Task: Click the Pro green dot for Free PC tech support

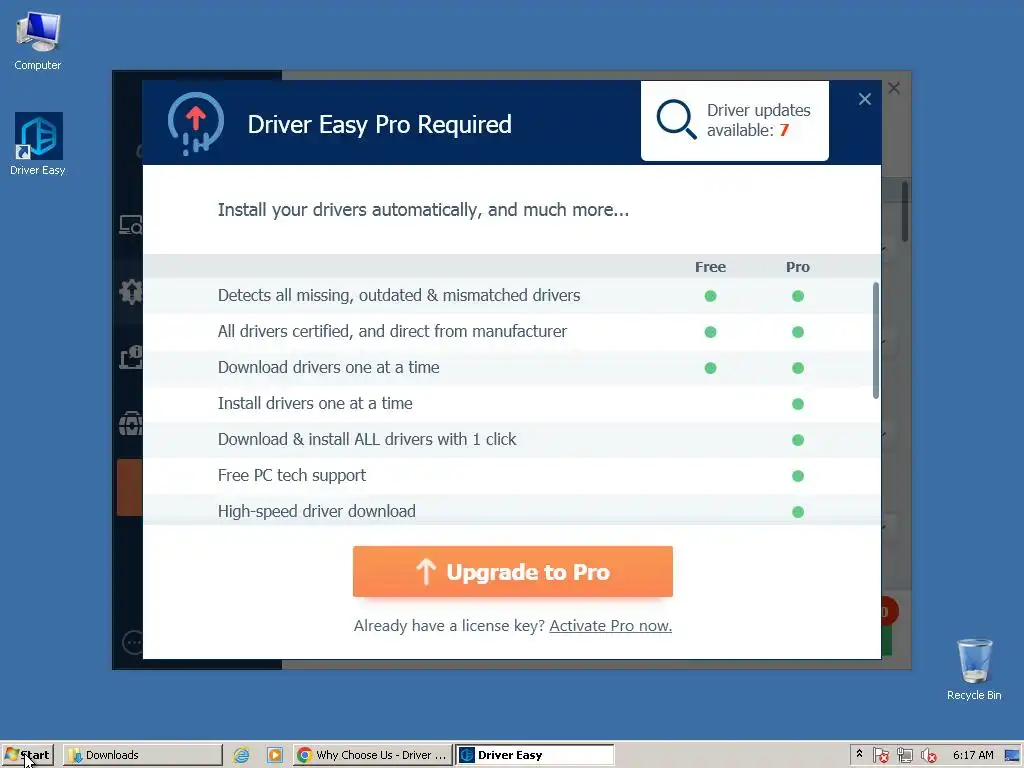Action: 798,476
